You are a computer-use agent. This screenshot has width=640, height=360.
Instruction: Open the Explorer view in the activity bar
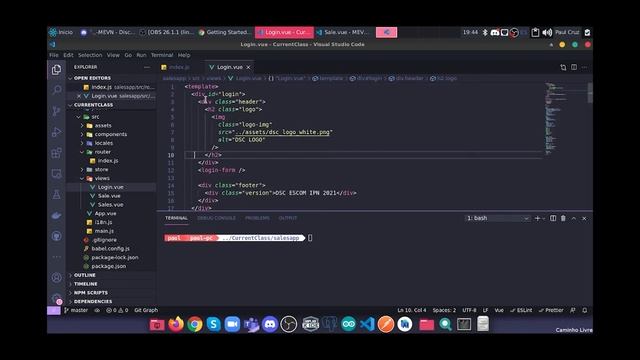click(x=56, y=70)
